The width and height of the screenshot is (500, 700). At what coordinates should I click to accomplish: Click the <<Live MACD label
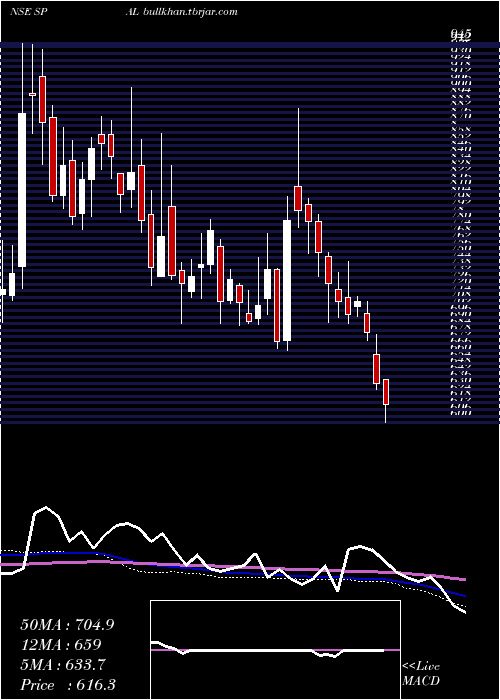tap(421, 673)
